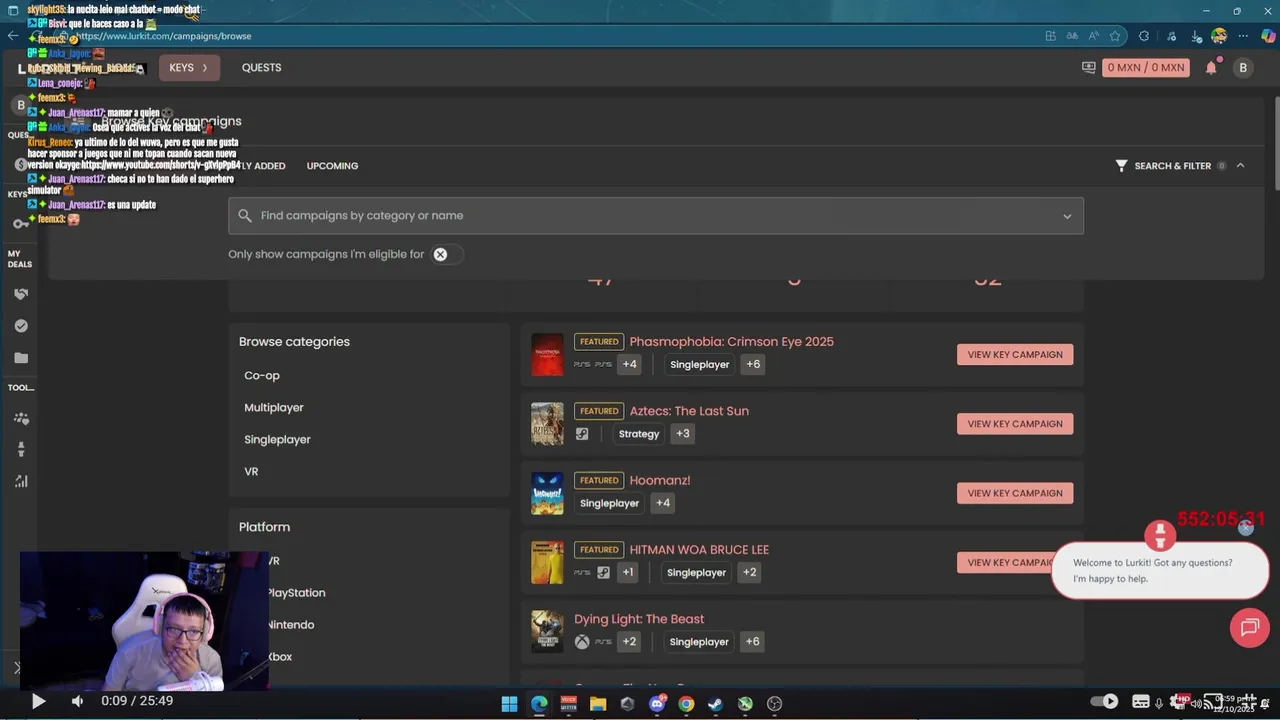Mute the video with speaker icon
The image size is (1280, 720).
pyautogui.click(x=77, y=702)
